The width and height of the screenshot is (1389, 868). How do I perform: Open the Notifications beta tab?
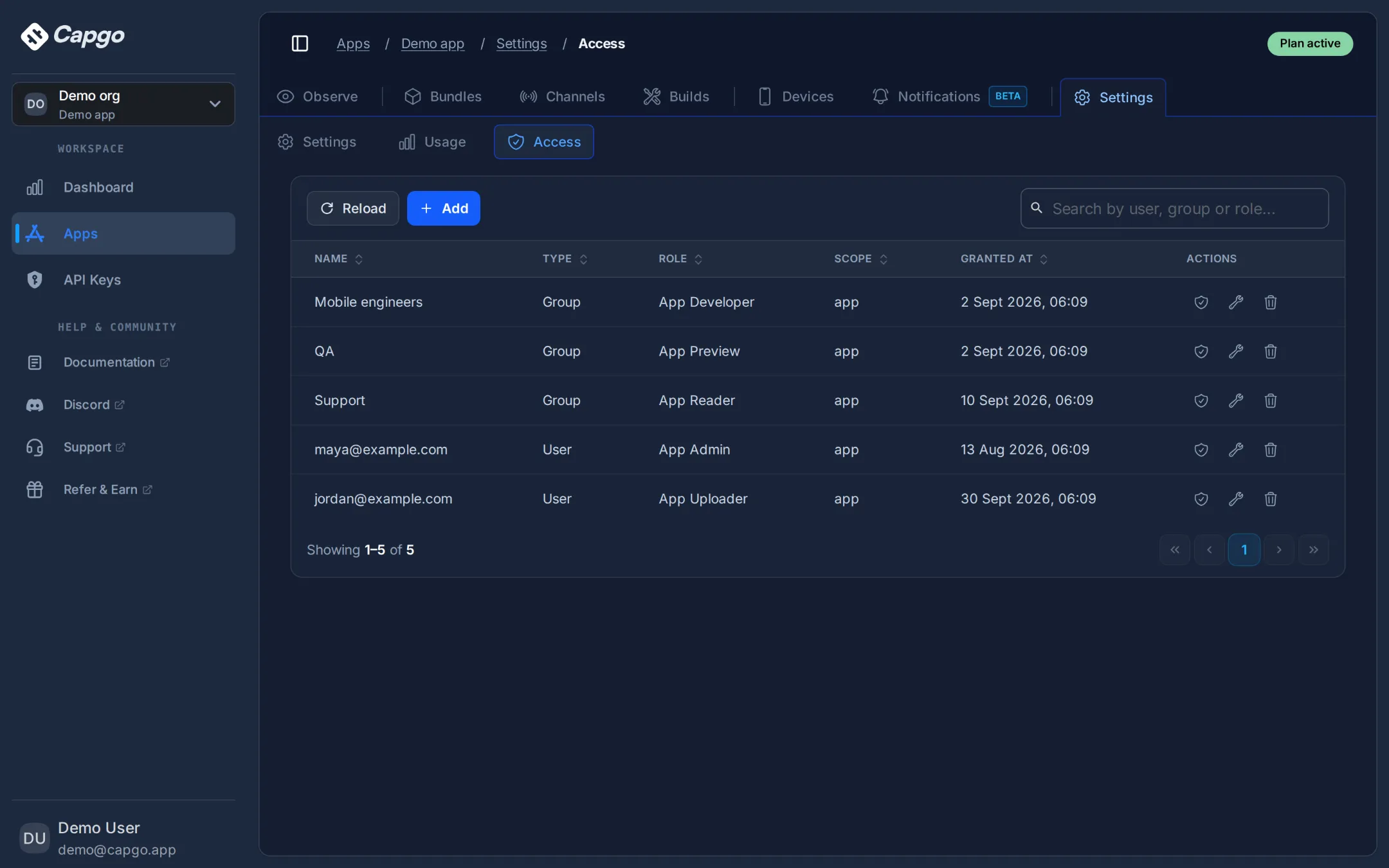coord(949,96)
